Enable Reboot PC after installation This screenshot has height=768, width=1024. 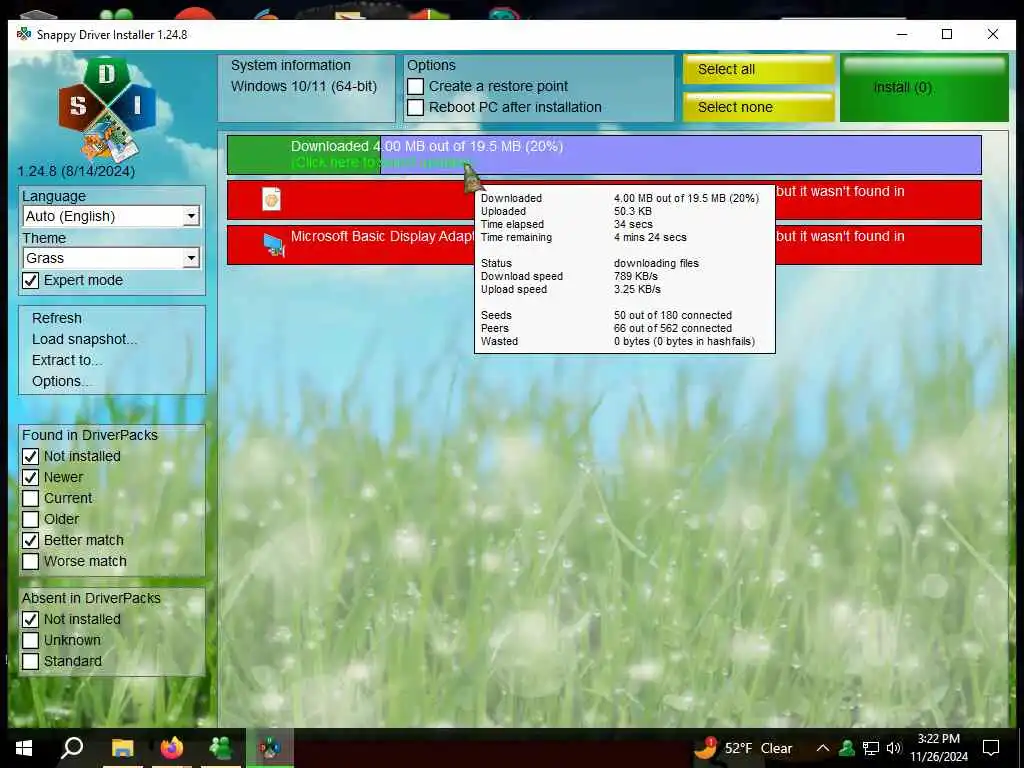415,107
